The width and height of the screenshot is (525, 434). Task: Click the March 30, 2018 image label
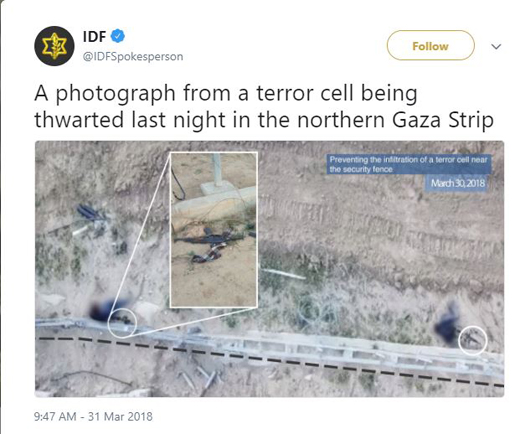(x=457, y=183)
